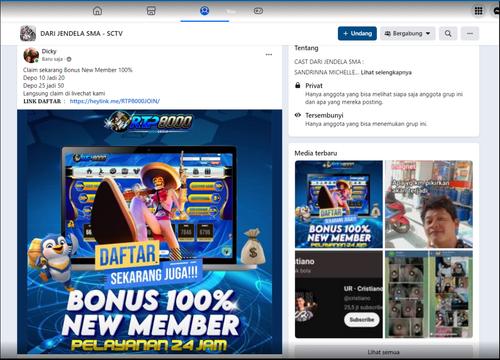Click the Privat label text

point(314,86)
